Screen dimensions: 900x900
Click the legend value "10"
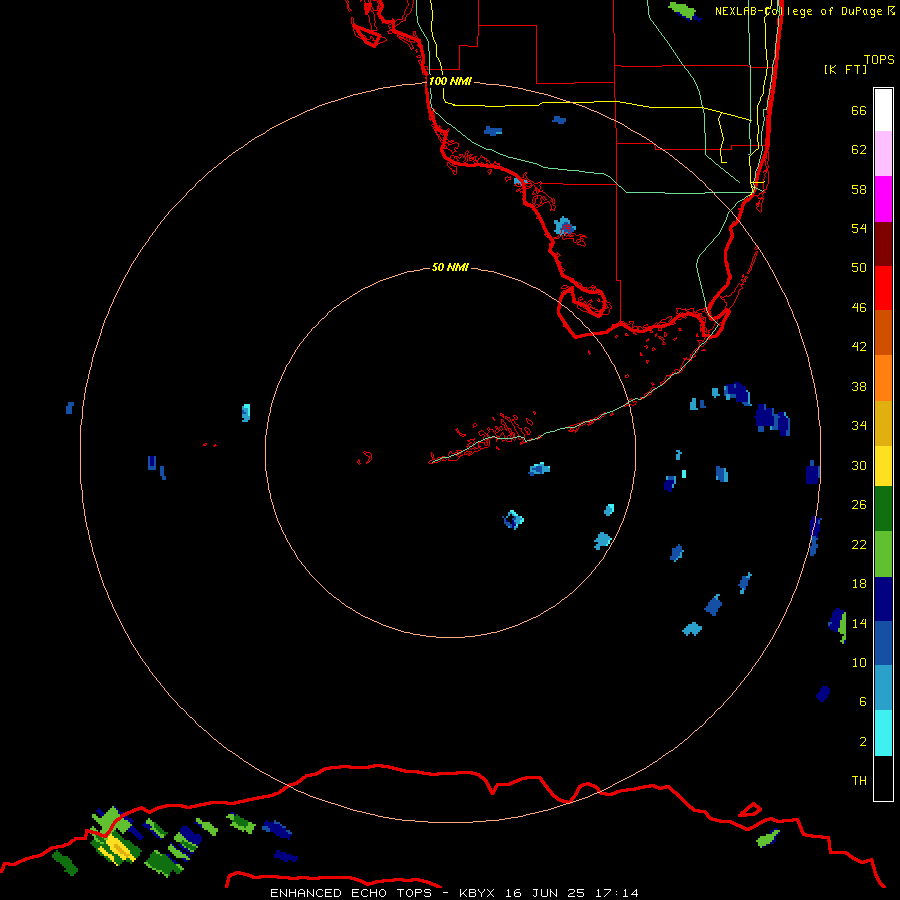click(x=859, y=662)
